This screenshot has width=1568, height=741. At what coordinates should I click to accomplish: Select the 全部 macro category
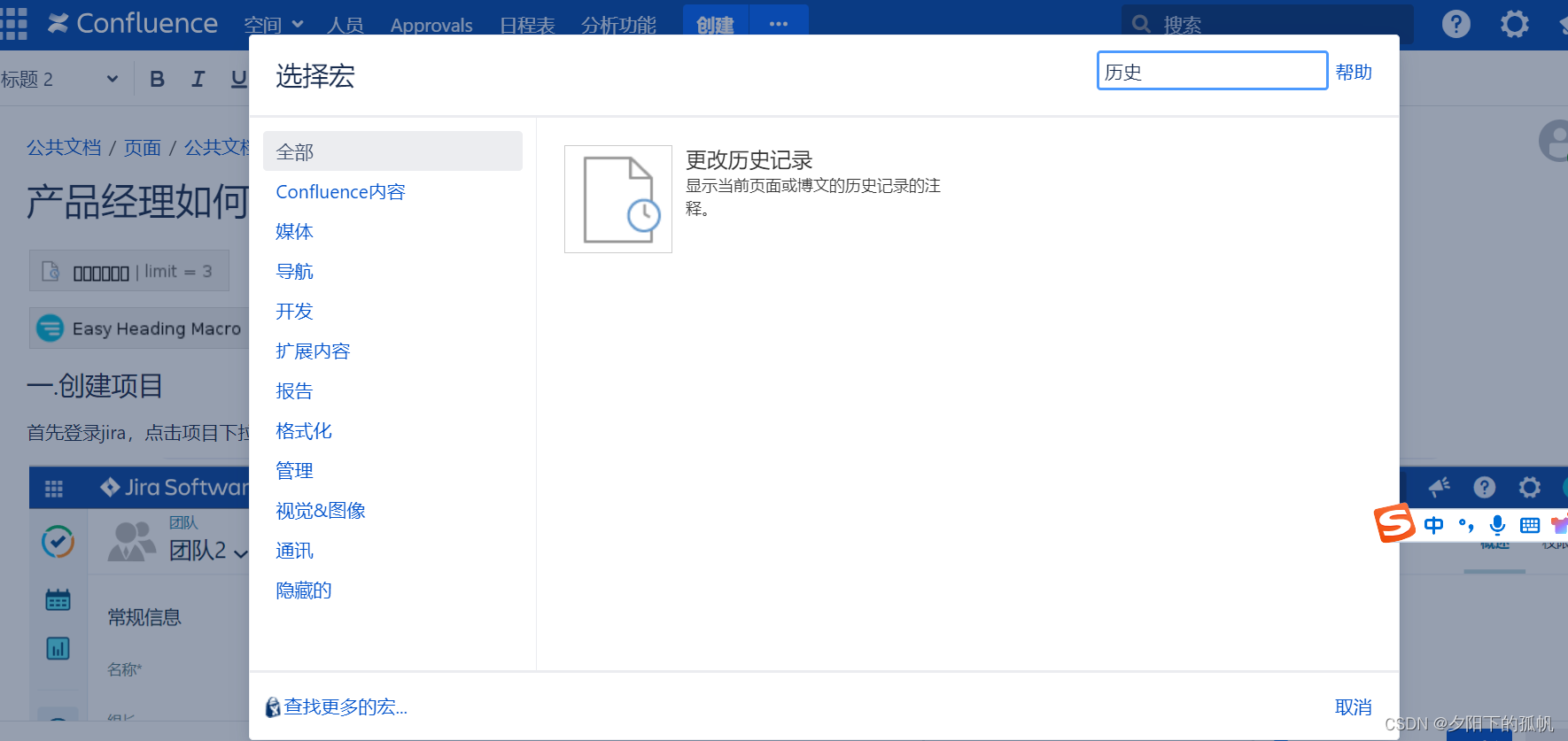[x=392, y=151]
